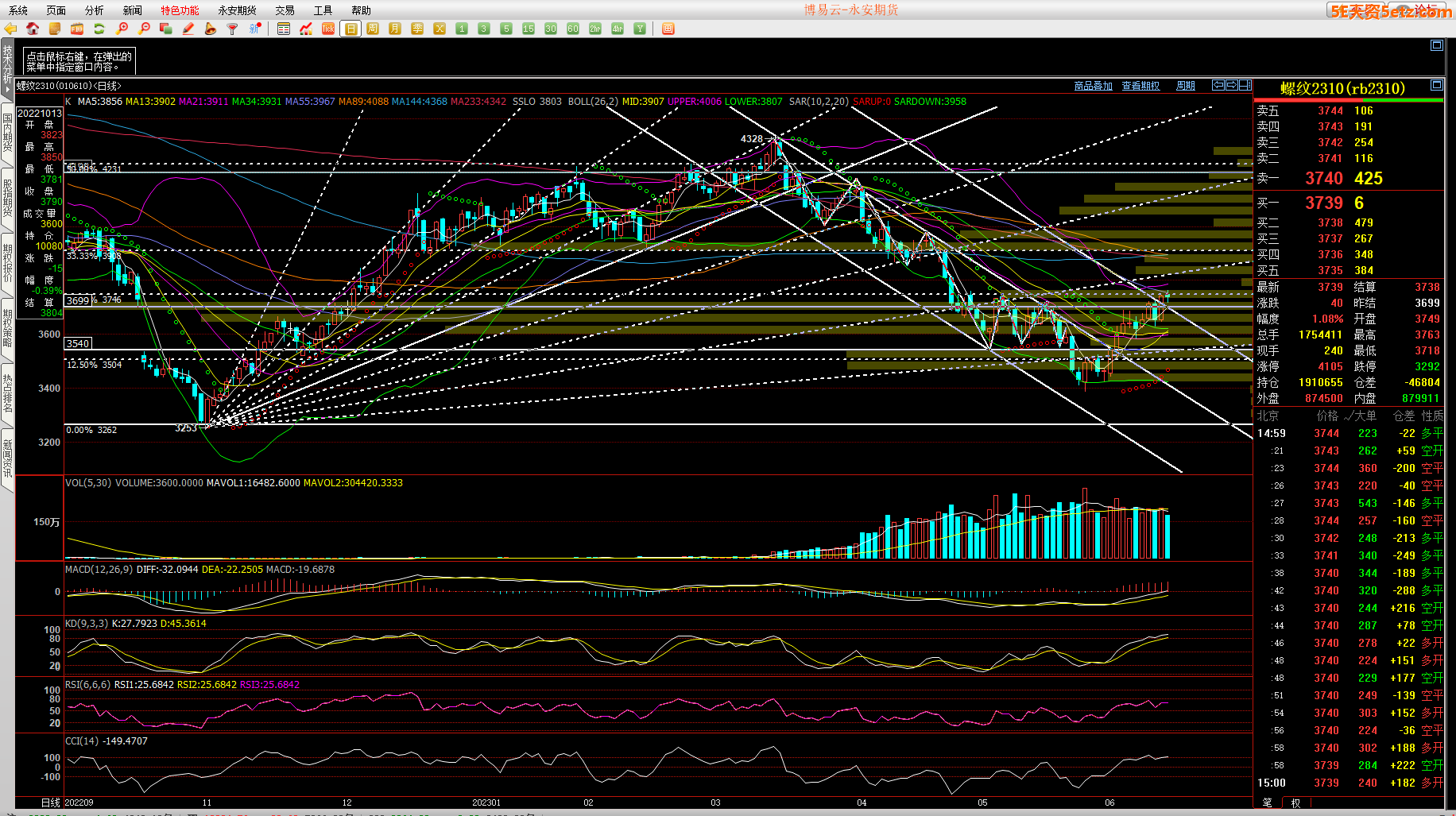Switch to the 期权策略 side tab

[x=7, y=328]
